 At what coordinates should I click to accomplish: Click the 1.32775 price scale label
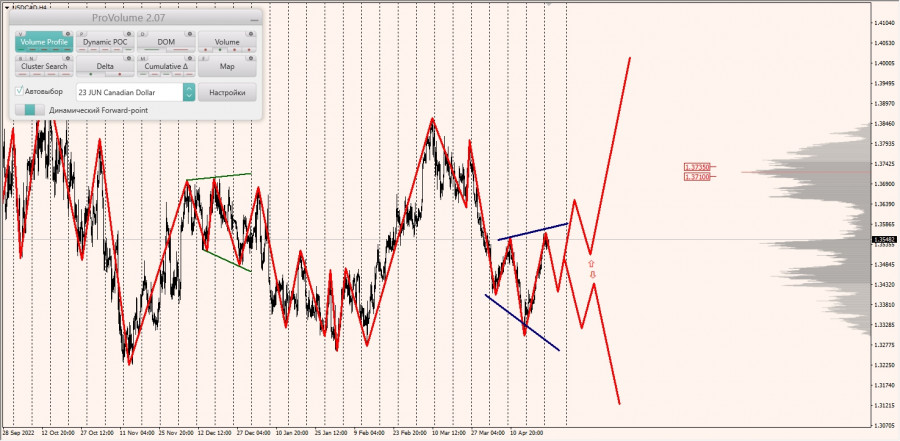pos(886,345)
